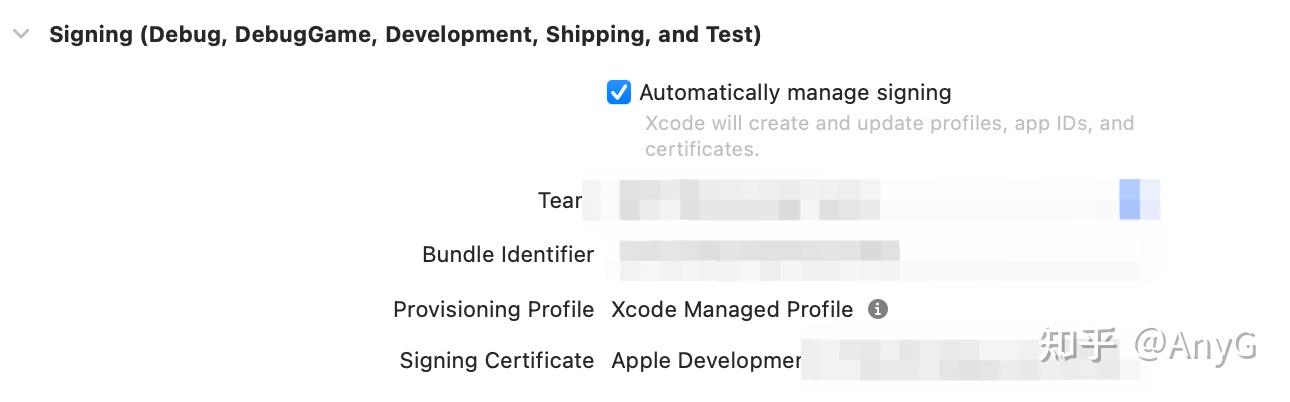
Task: Uncheck Automatically manage signing checkbox
Action: pyautogui.click(x=619, y=93)
